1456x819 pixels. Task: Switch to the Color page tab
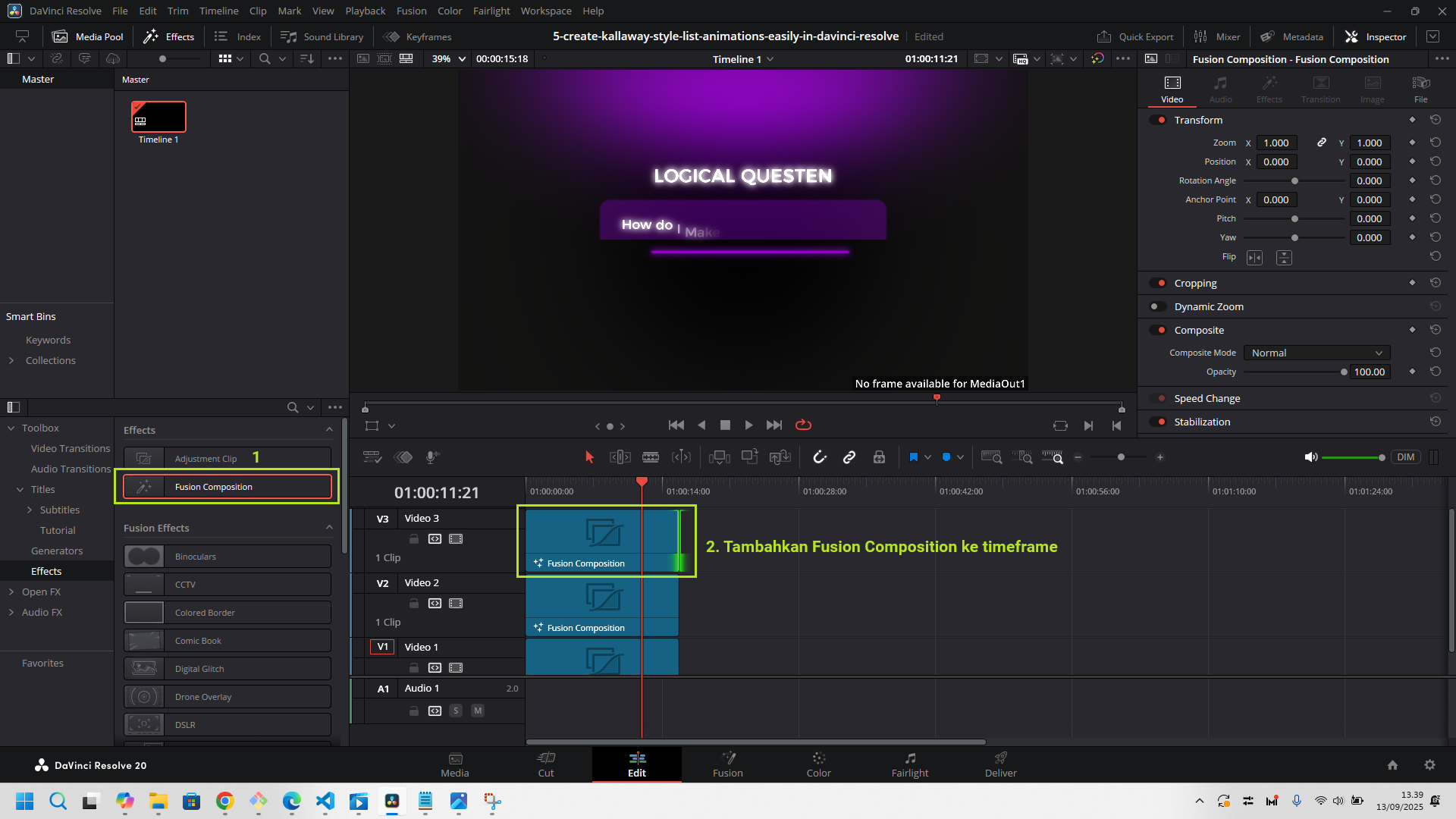pos(818,764)
